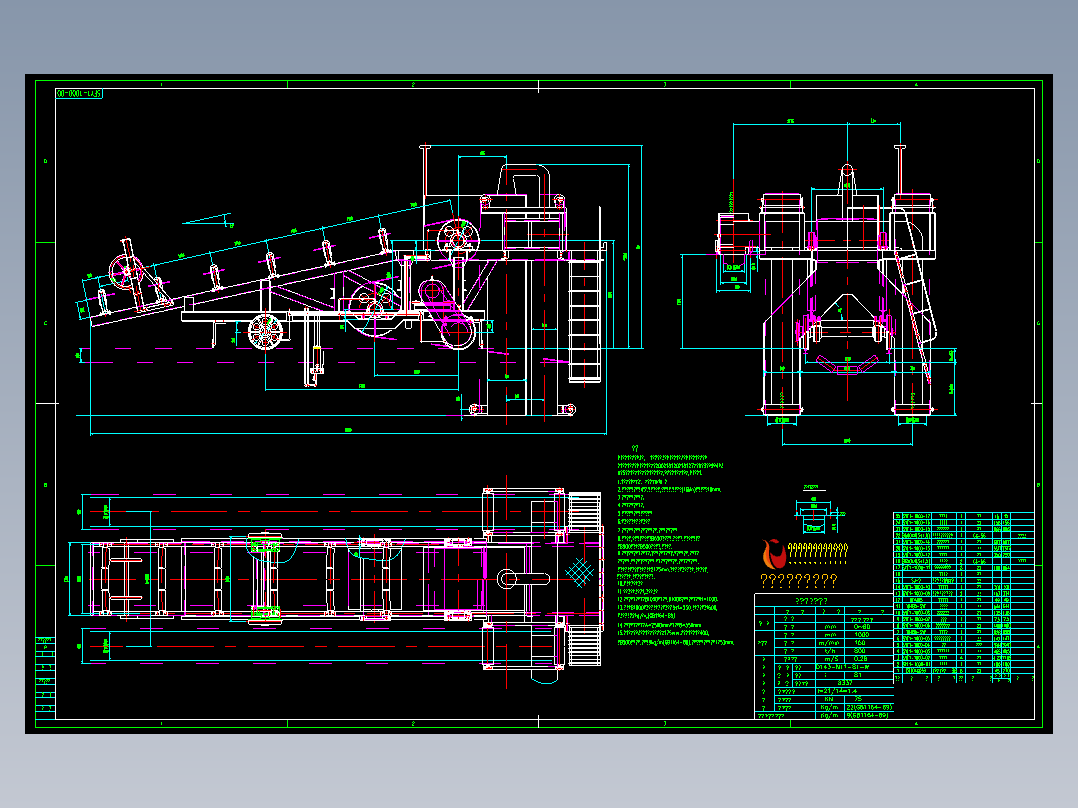
Task: Pick the lower stair grating in the plan view
Action: click(584, 646)
